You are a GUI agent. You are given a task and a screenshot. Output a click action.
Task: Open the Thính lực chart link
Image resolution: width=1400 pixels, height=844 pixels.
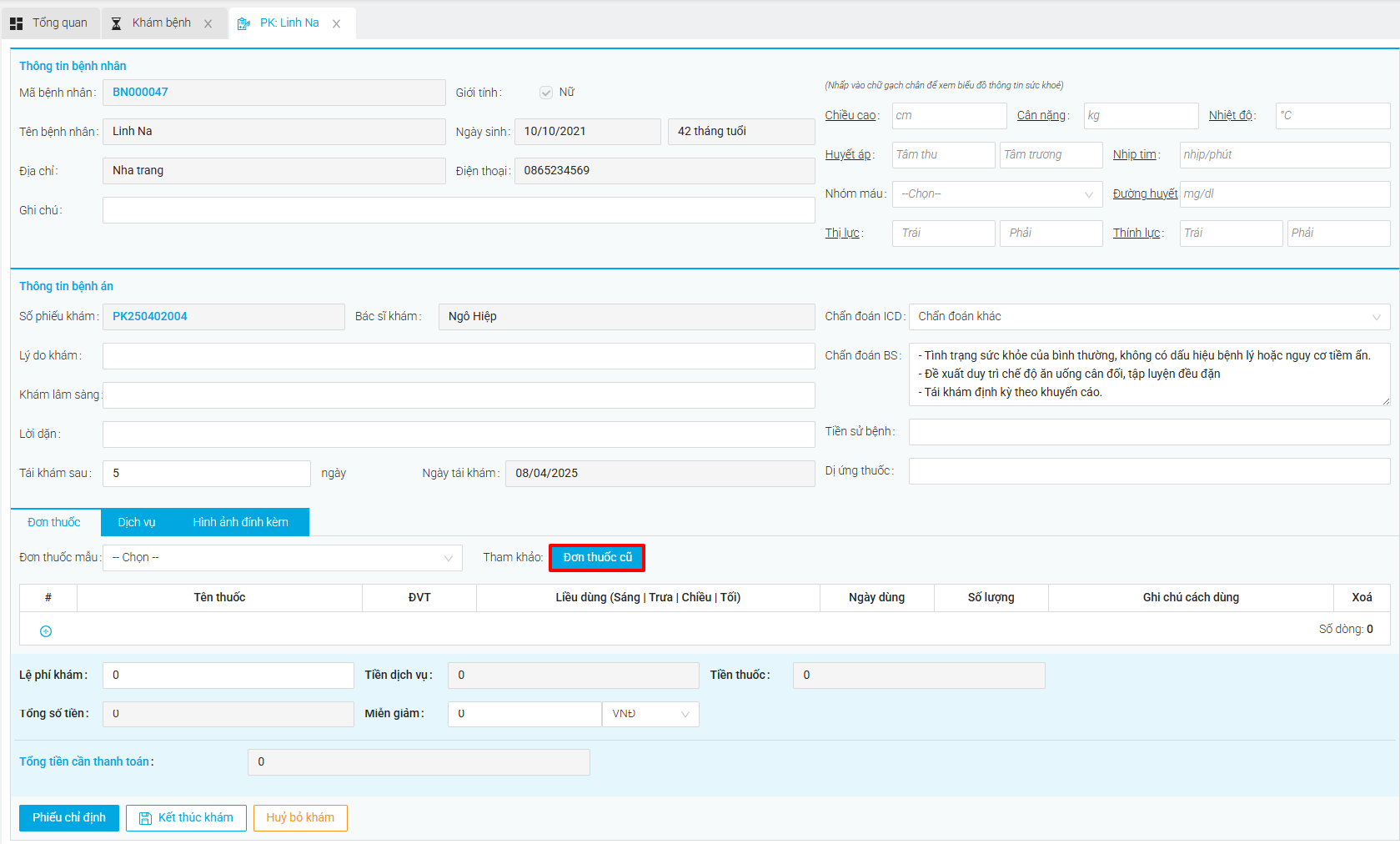pyautogui.click(x=1137, y=234)
